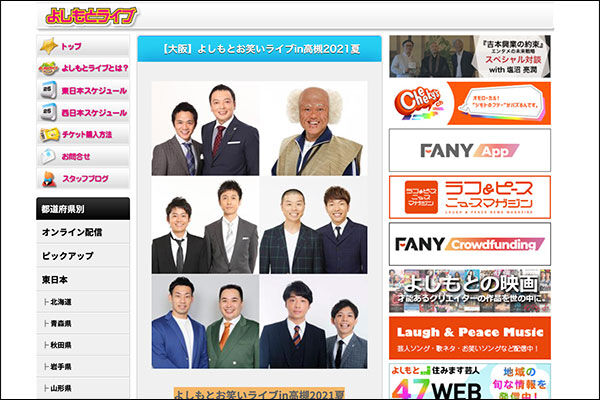
Task: Select 東日本 region
Action: [83, 279]
